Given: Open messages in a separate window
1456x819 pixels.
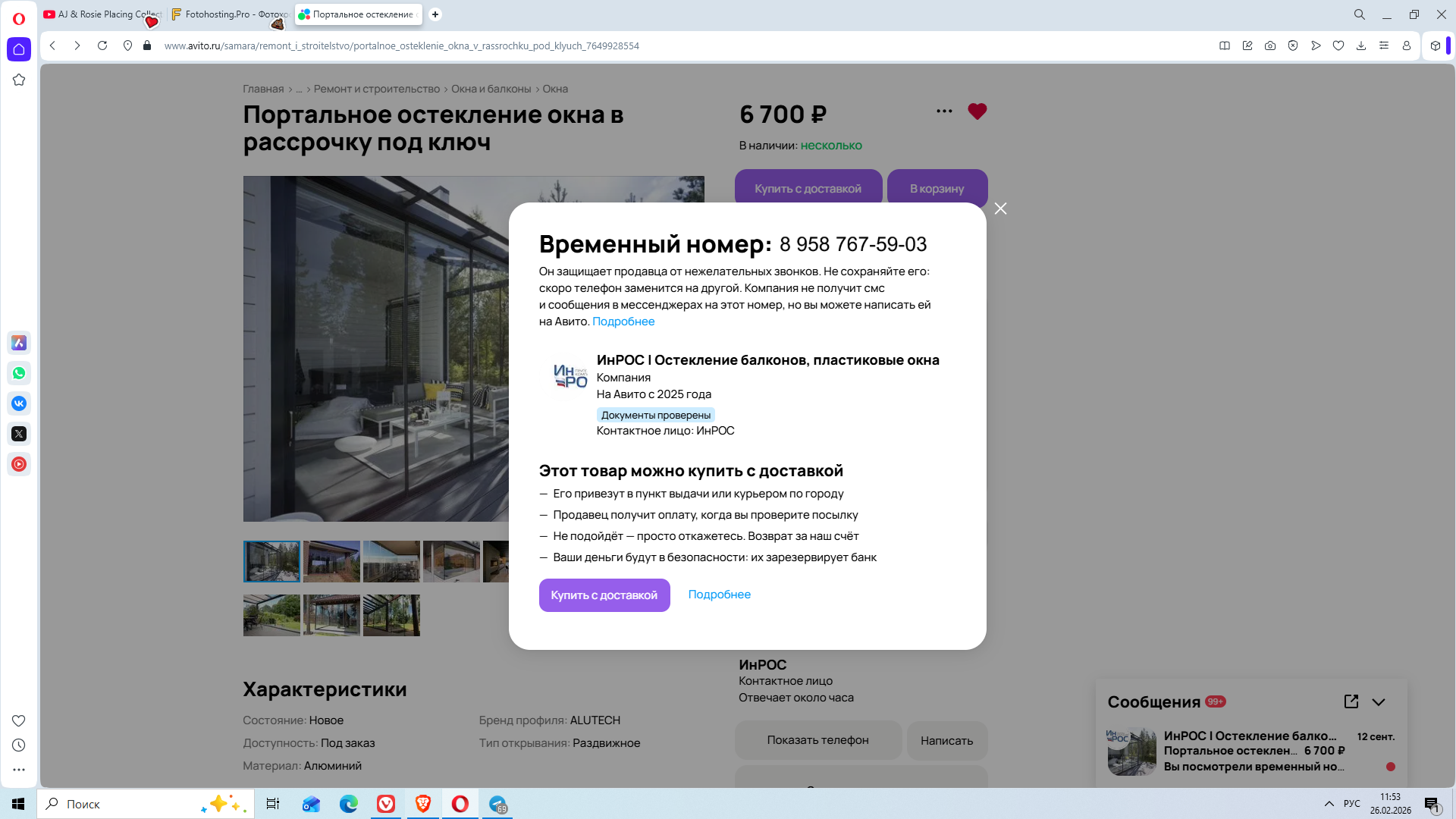Looking at the screenshot, I should (1351, 701).
